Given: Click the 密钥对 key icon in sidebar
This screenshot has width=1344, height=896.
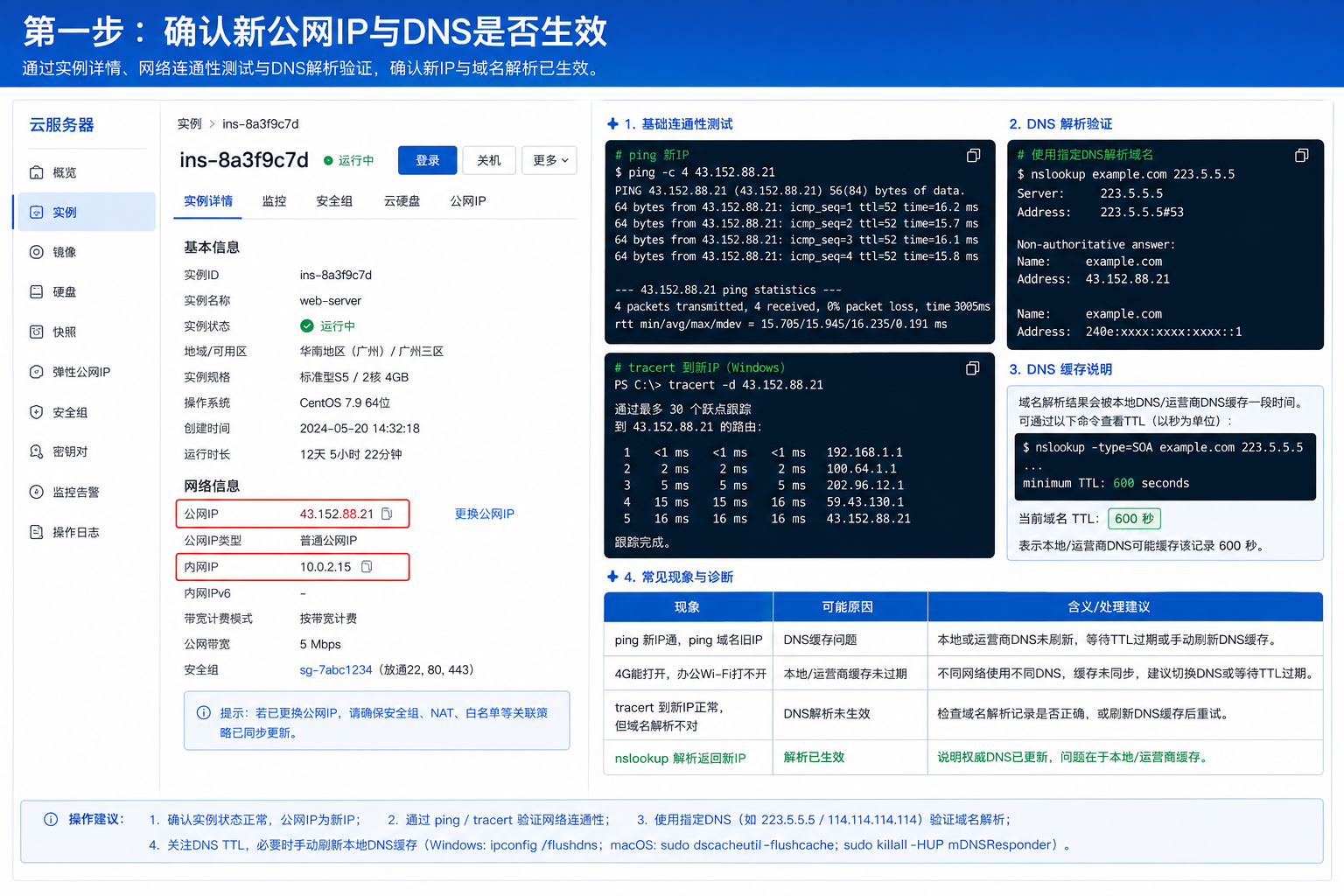Looking at the screenshot, I should pos(37,451).
